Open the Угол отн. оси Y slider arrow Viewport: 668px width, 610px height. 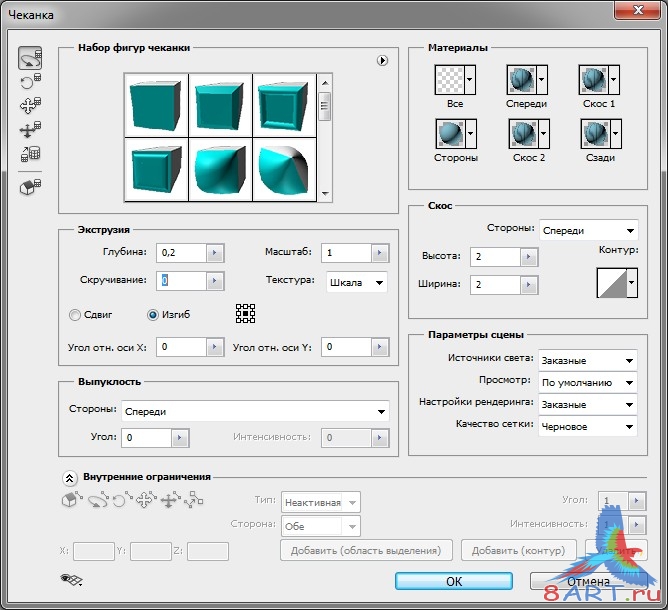(380, 347)
